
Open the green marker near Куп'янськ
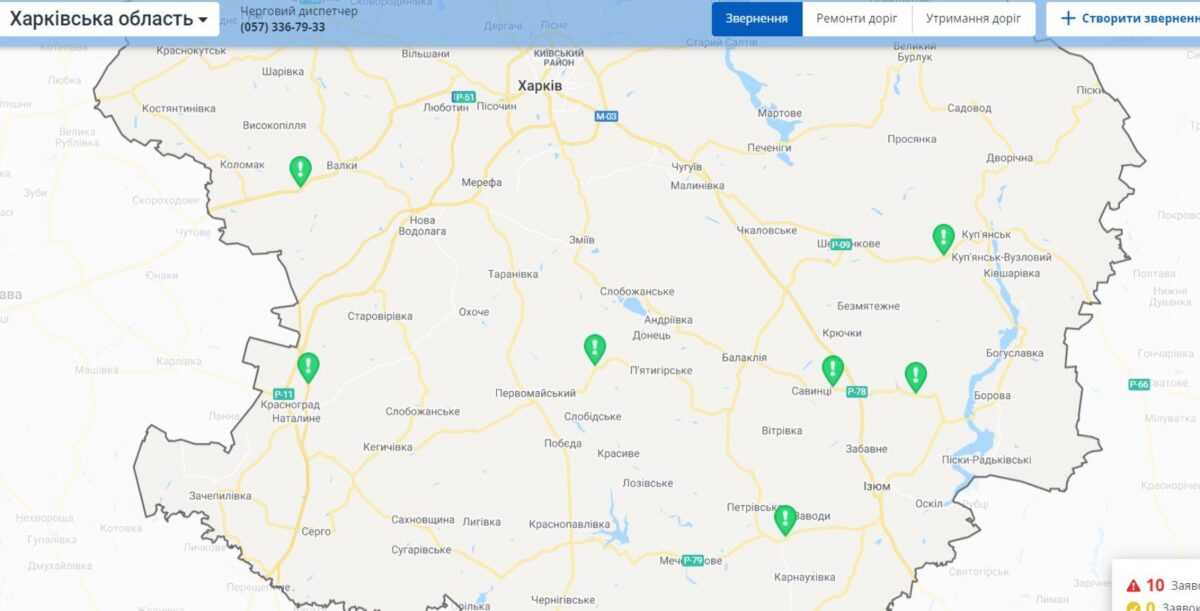943,239
